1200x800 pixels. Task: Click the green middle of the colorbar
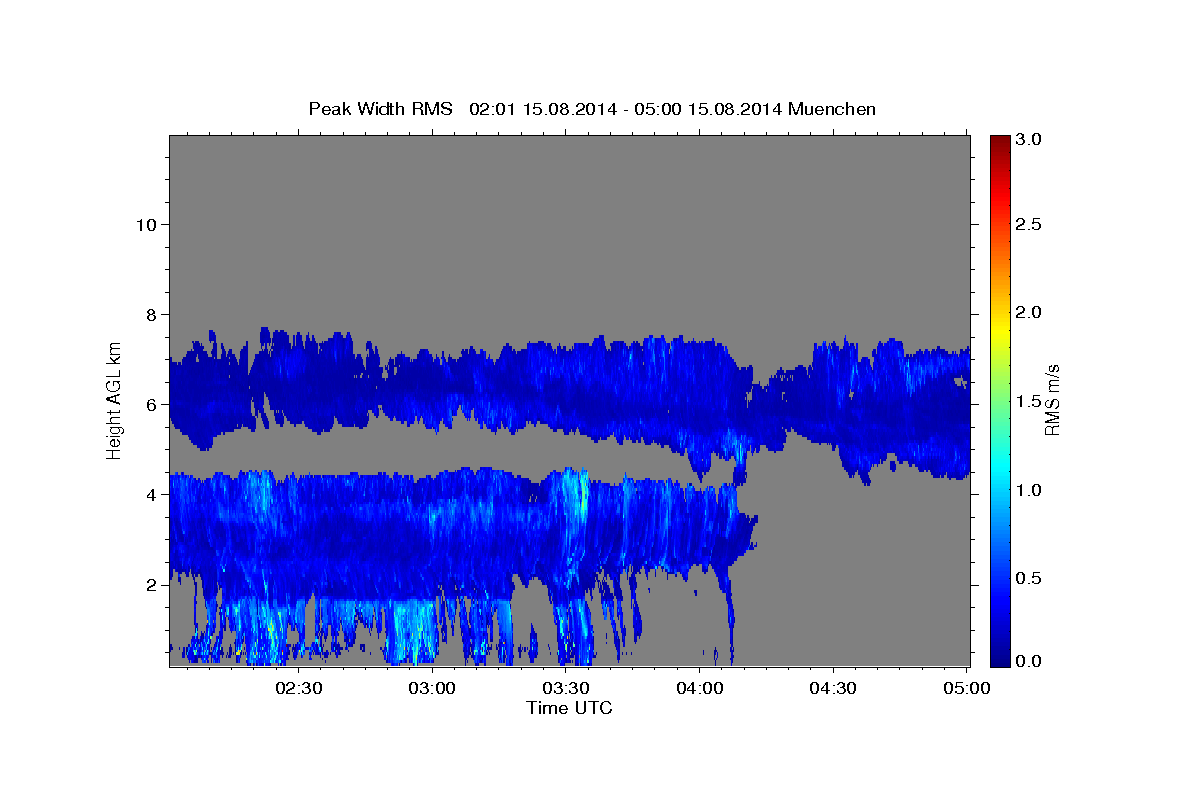coord(1000,400)
